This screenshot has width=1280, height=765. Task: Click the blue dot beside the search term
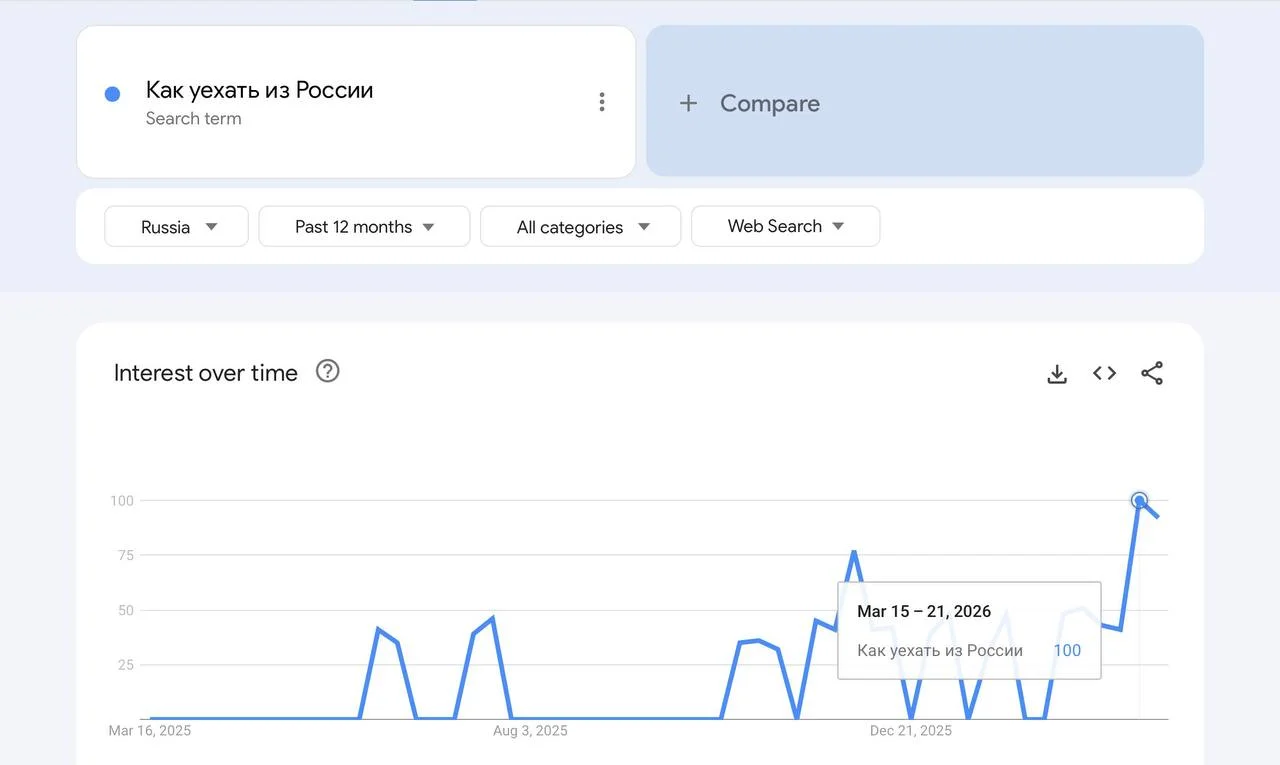tap(113, 94)
